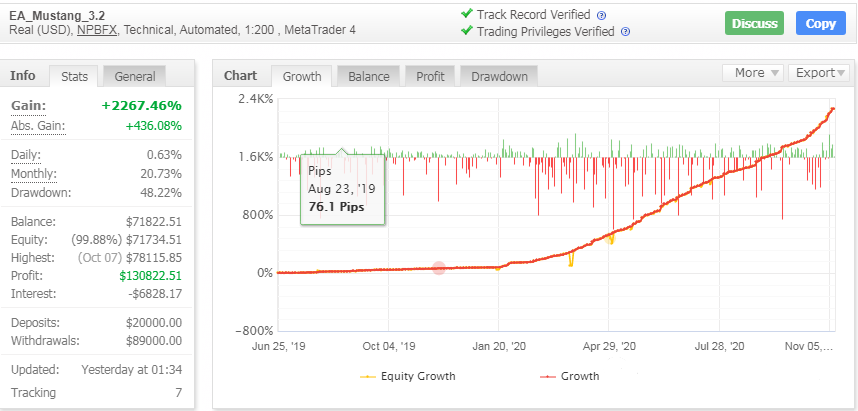Click the green Track Record Verified checkmark
858x411 pixels.
[466, 14]
